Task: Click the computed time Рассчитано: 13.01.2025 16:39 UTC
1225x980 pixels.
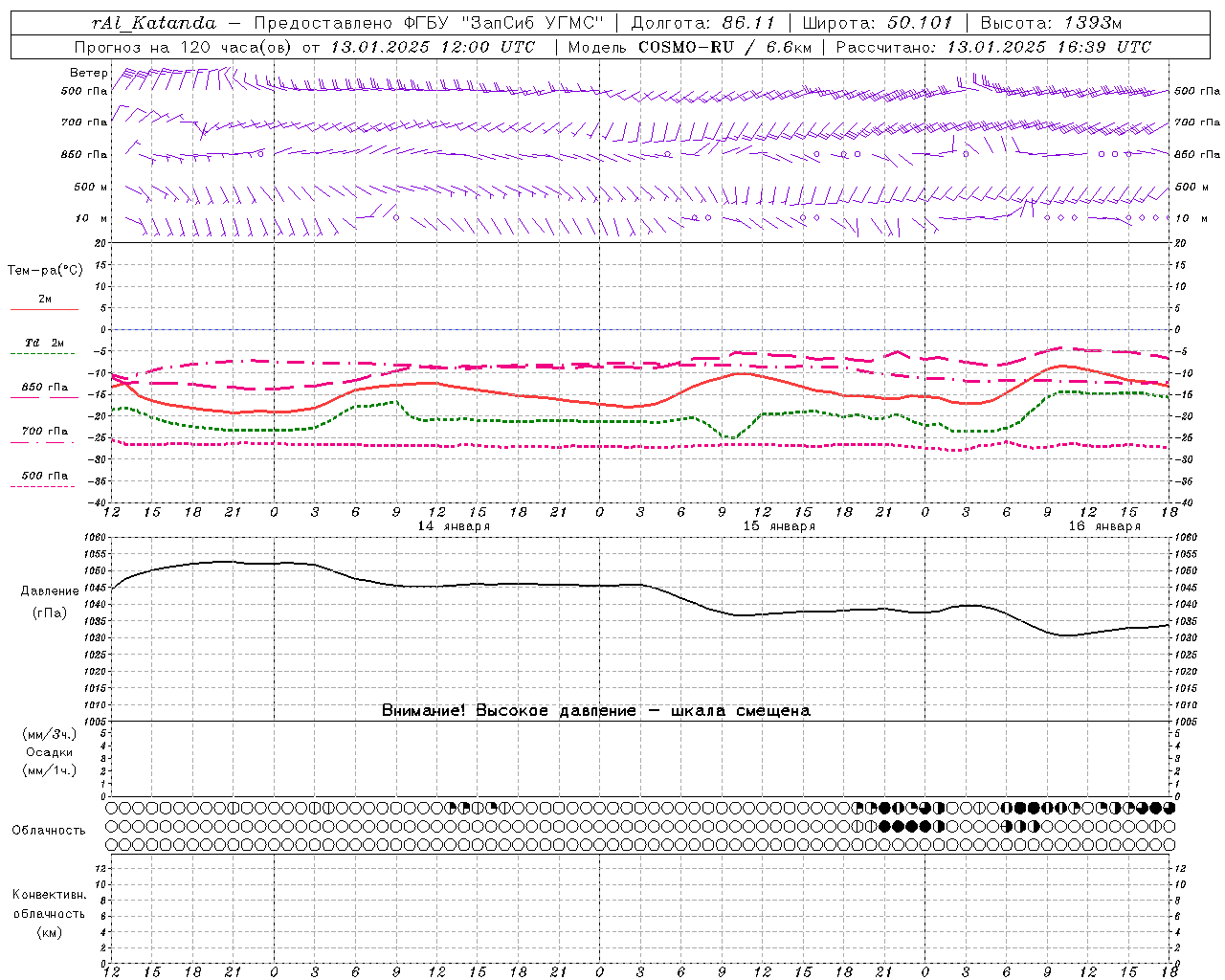Action: [993, 47]
